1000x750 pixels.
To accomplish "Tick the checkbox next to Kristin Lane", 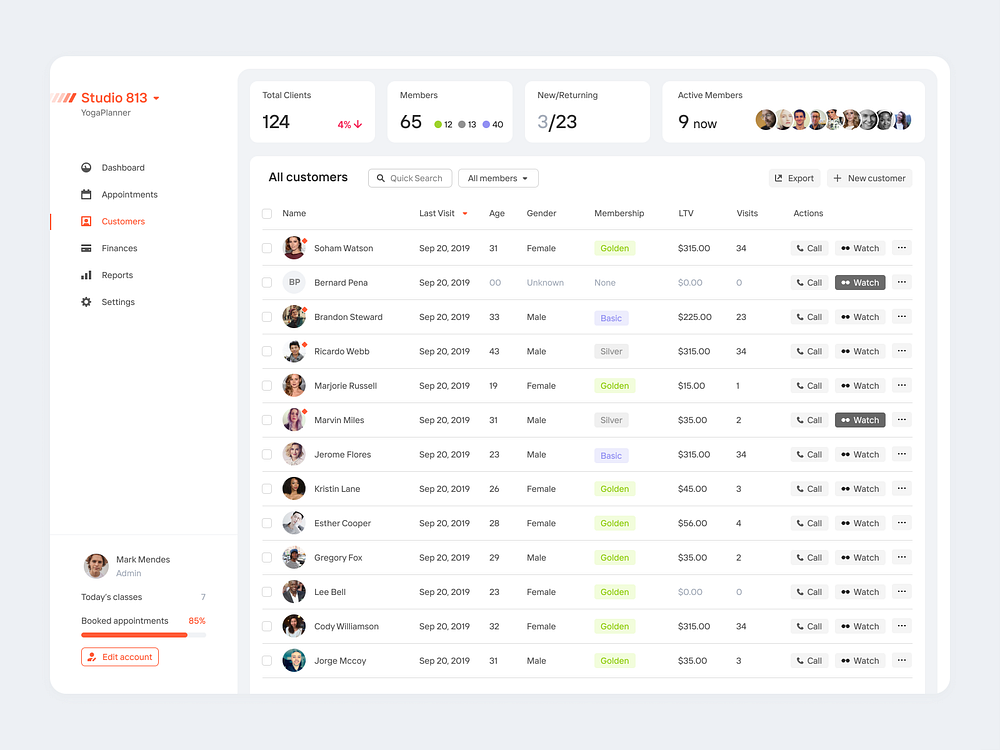I will pyautogui.click(x=266, y=488).
